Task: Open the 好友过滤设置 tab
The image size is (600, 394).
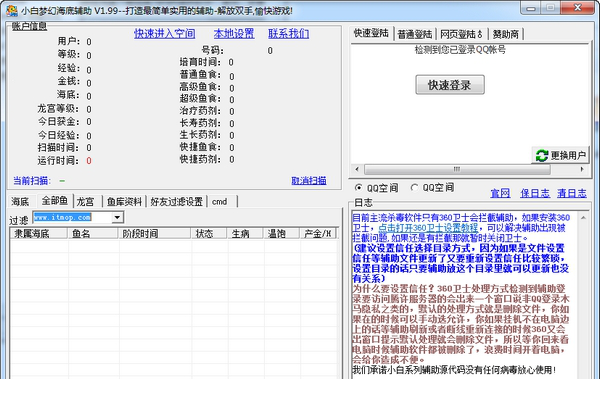Action: [x=176, y=202]
